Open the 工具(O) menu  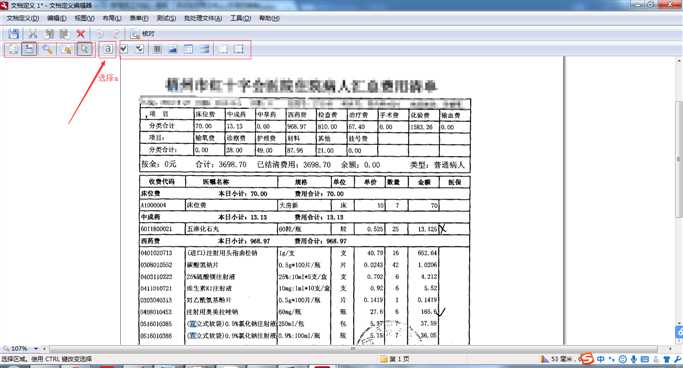click(240, 18)
